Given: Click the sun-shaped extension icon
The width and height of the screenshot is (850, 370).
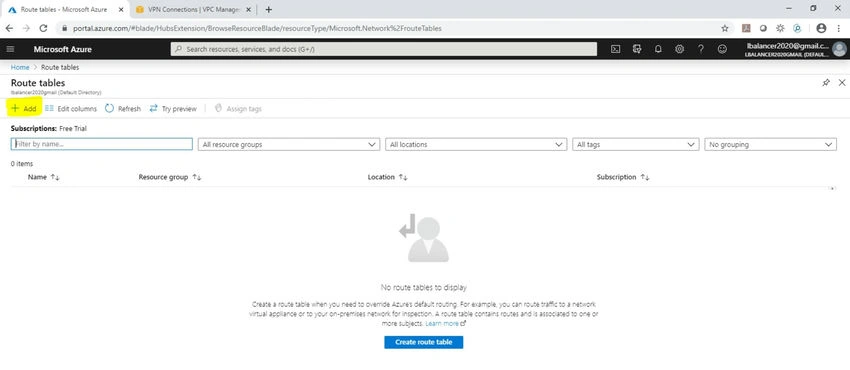Looking at the screenshot, I should (780, 28).
